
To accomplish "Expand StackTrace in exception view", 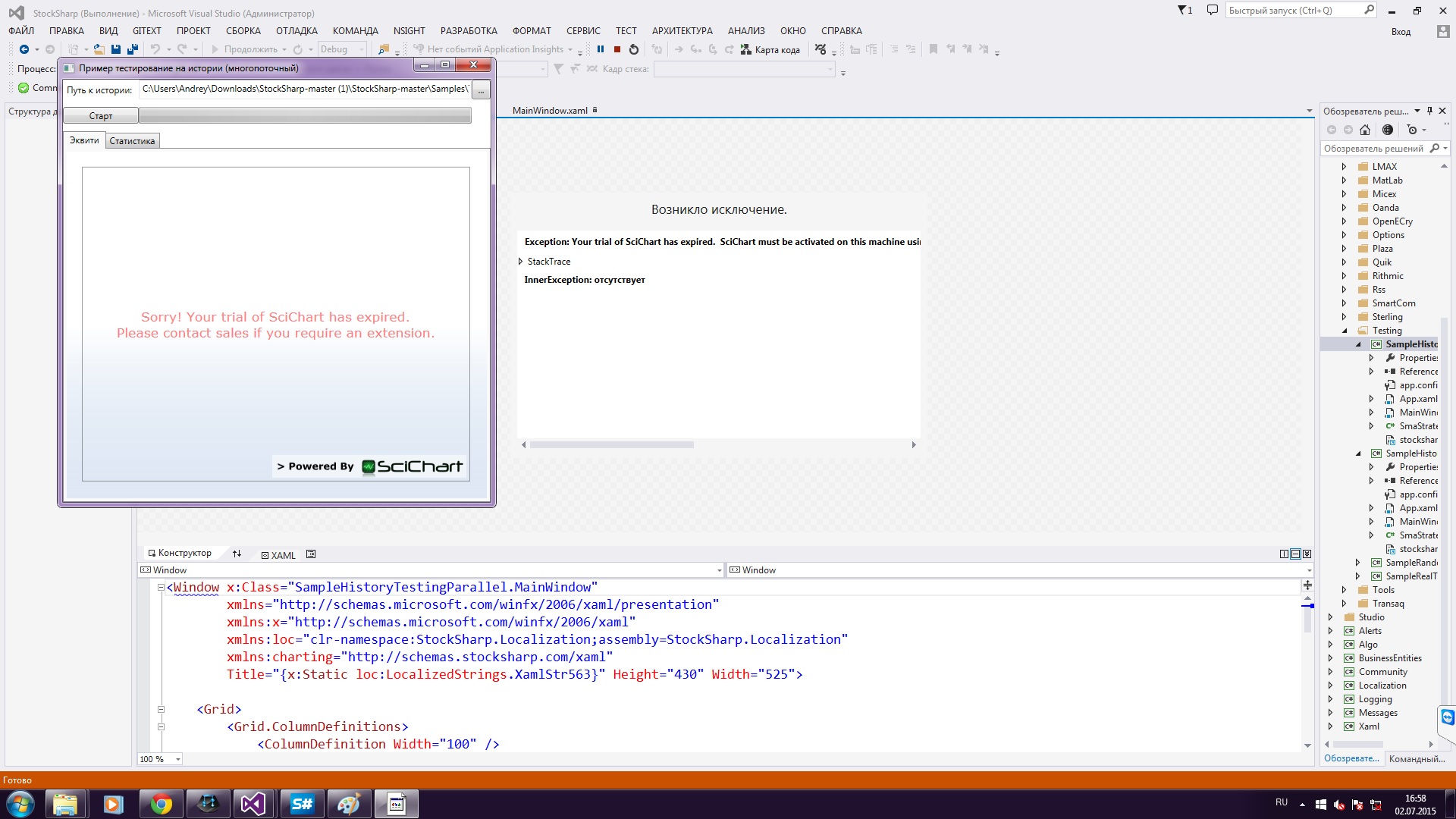I will pos(520,262).
